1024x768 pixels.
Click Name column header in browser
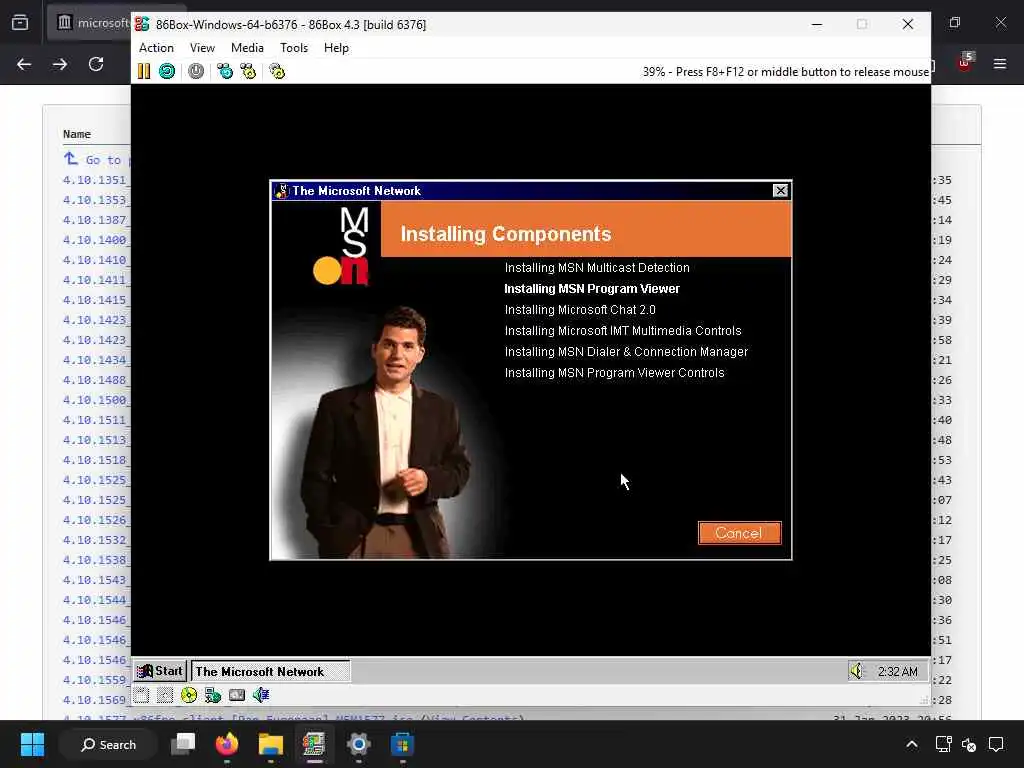click(77, 134)
